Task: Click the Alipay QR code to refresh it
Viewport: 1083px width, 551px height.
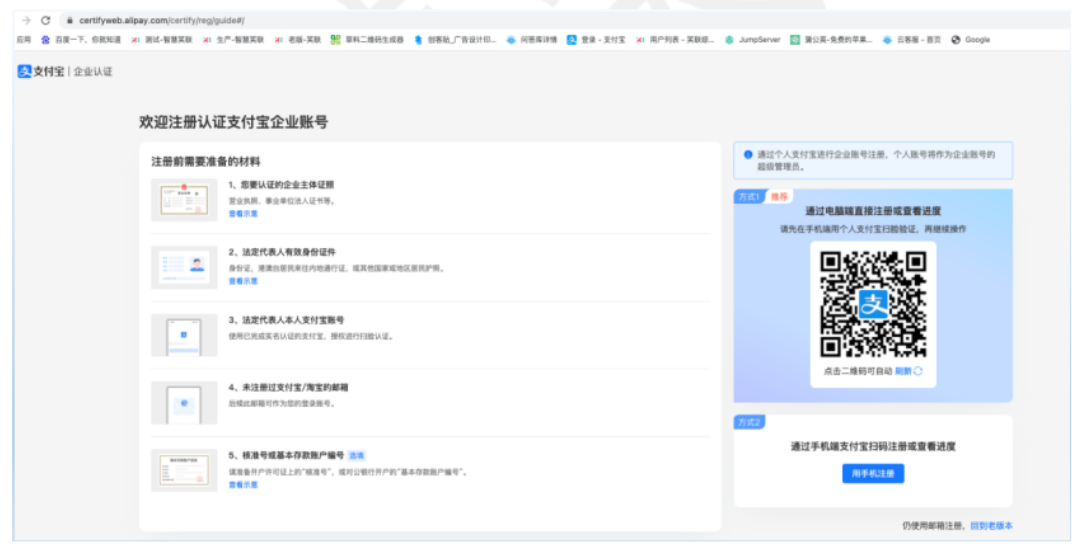Action: [873, 304]
